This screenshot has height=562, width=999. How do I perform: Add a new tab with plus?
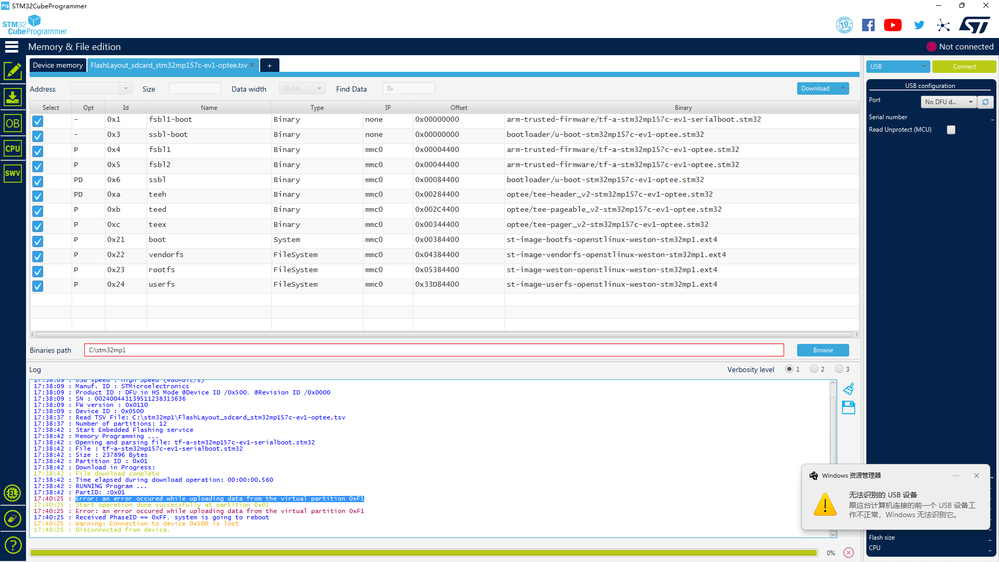(270, 66)
